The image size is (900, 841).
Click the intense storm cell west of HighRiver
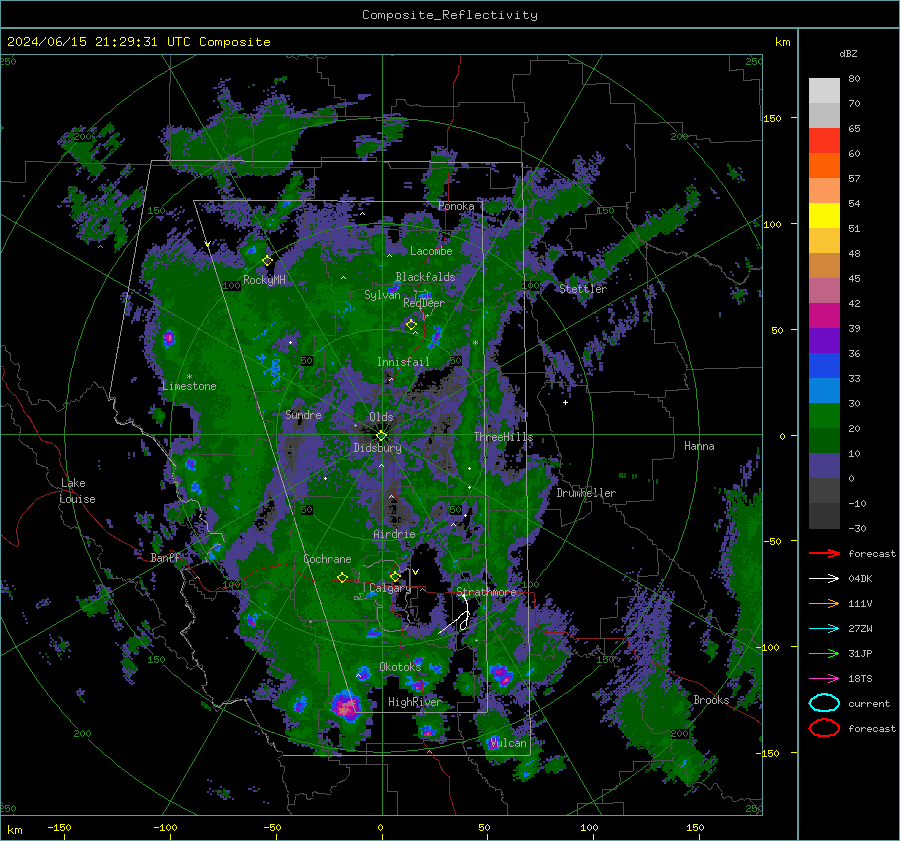point(346,706)
